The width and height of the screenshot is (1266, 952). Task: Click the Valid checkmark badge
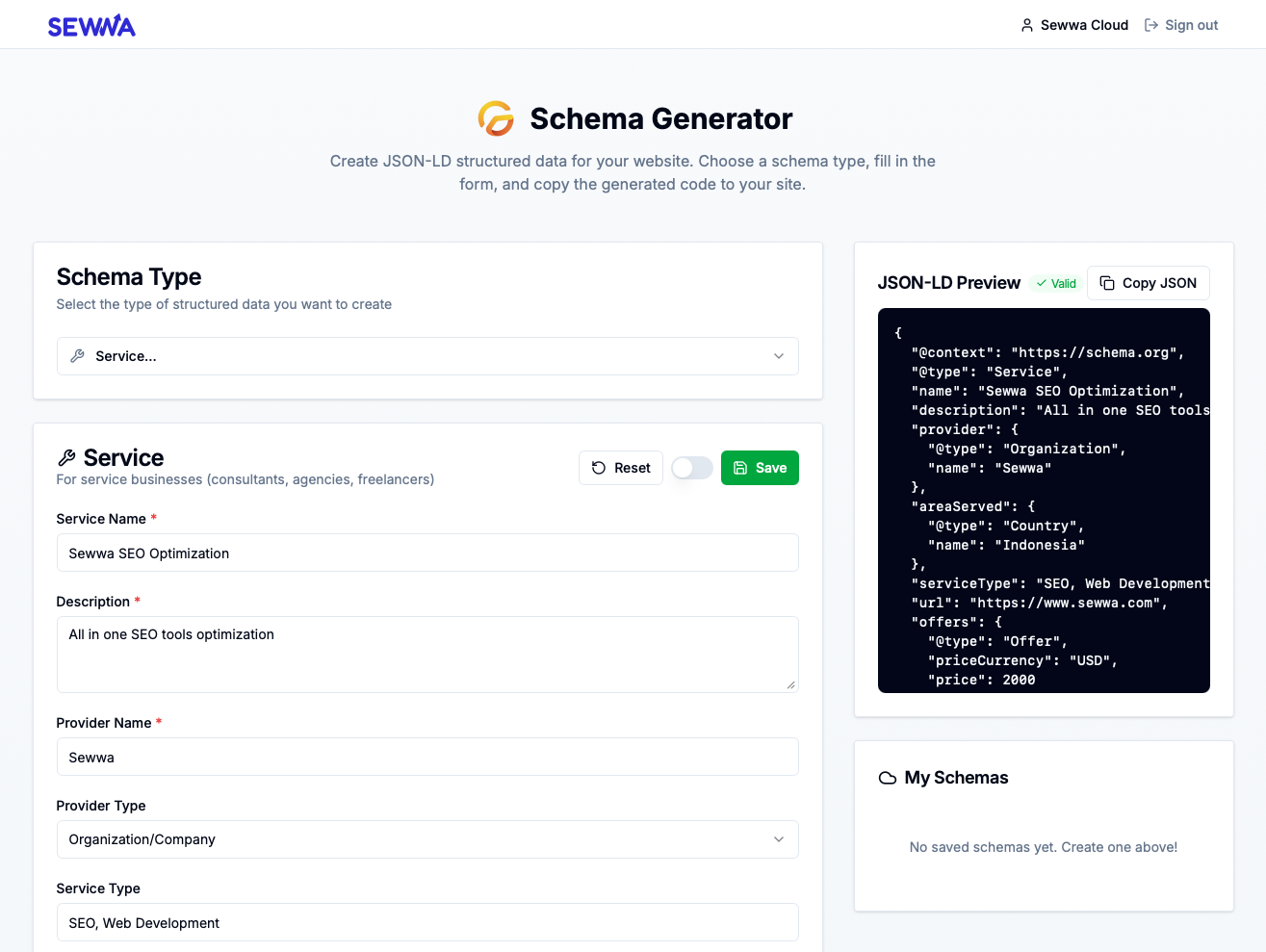[1055, 283]
